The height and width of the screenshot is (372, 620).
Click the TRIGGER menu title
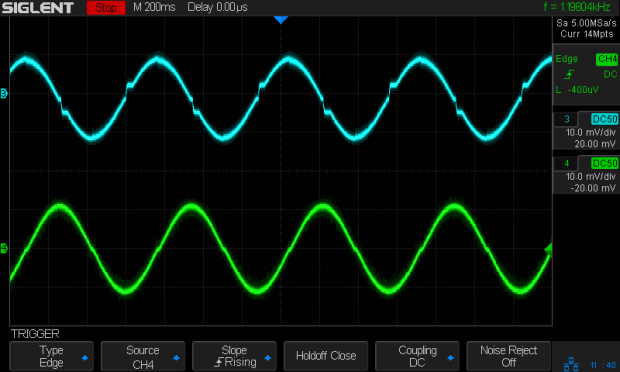[35, 334]
